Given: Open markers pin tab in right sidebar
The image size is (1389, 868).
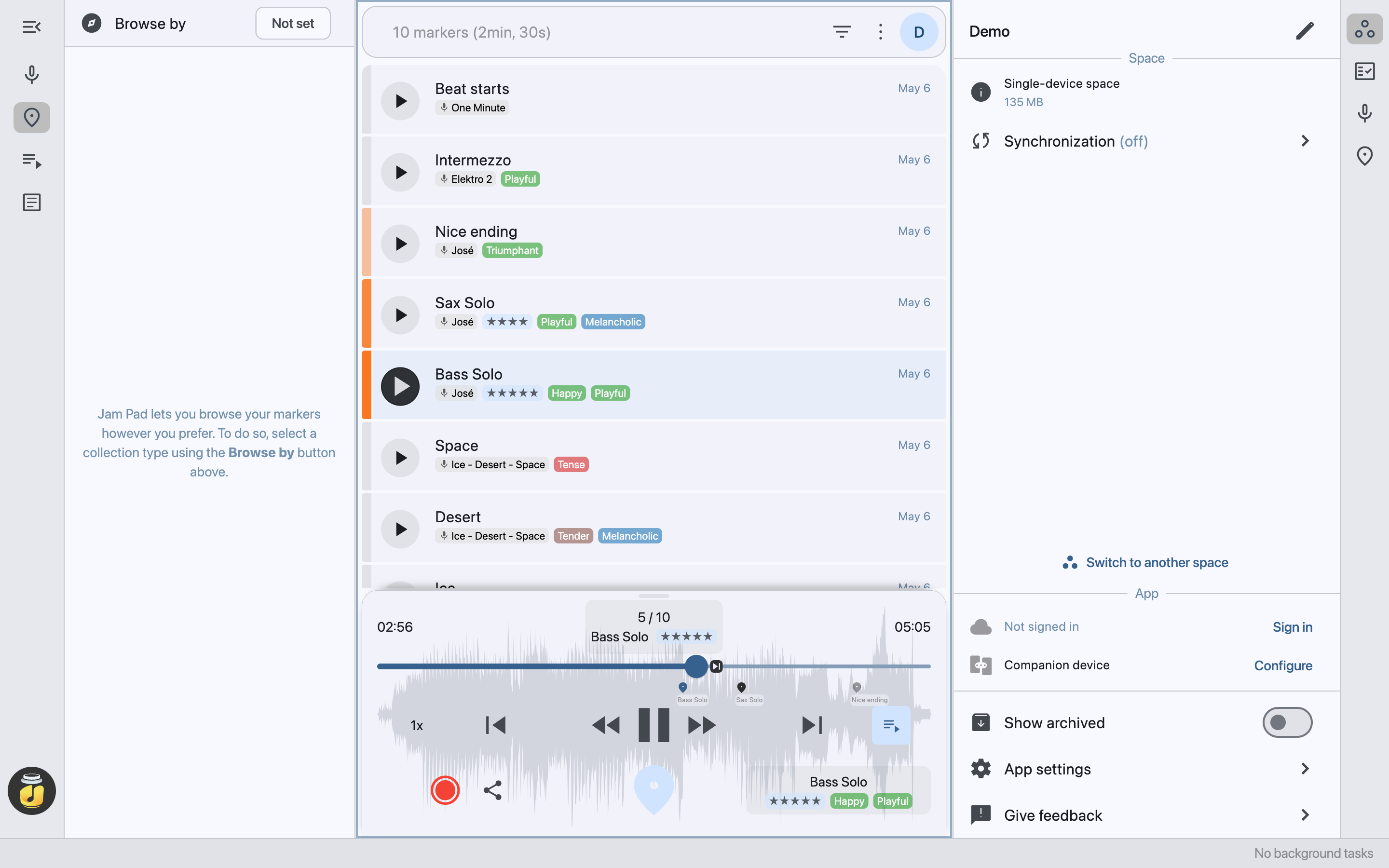Looking at the screenshot, I should point(1364,156).
